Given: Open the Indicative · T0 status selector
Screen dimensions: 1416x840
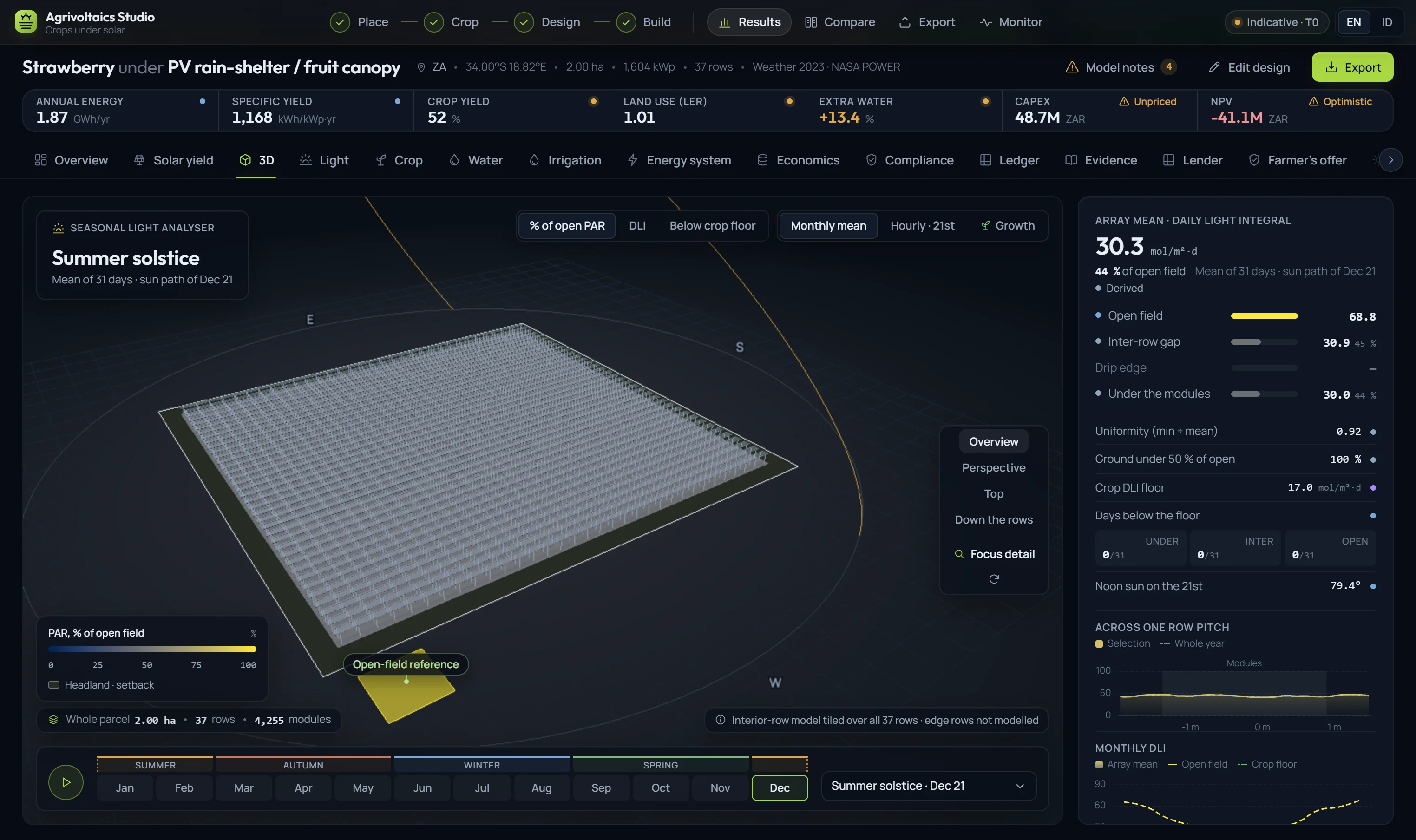Looking at the screenshot, I should [1277, 22].
